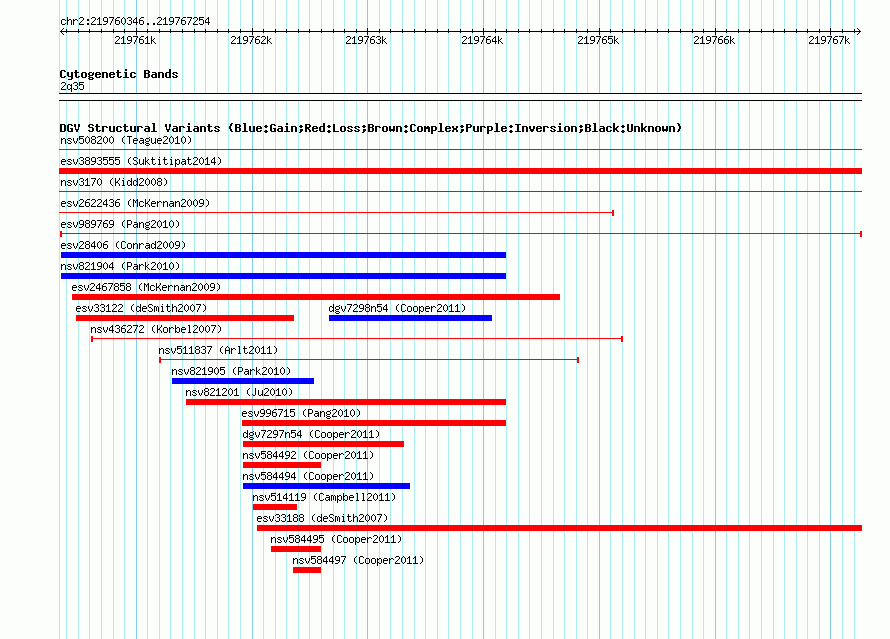Select the nsv584497 (Cooper2011) red bar

coord(307,570)
